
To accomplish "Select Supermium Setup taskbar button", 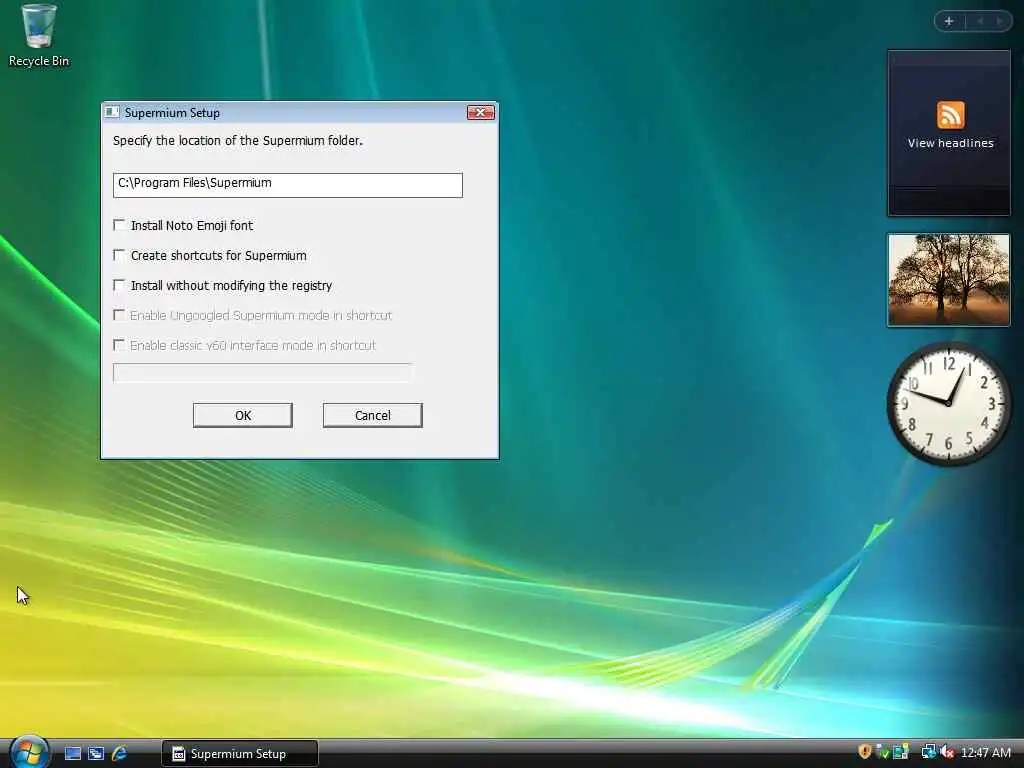I will [x=240, y=754].
